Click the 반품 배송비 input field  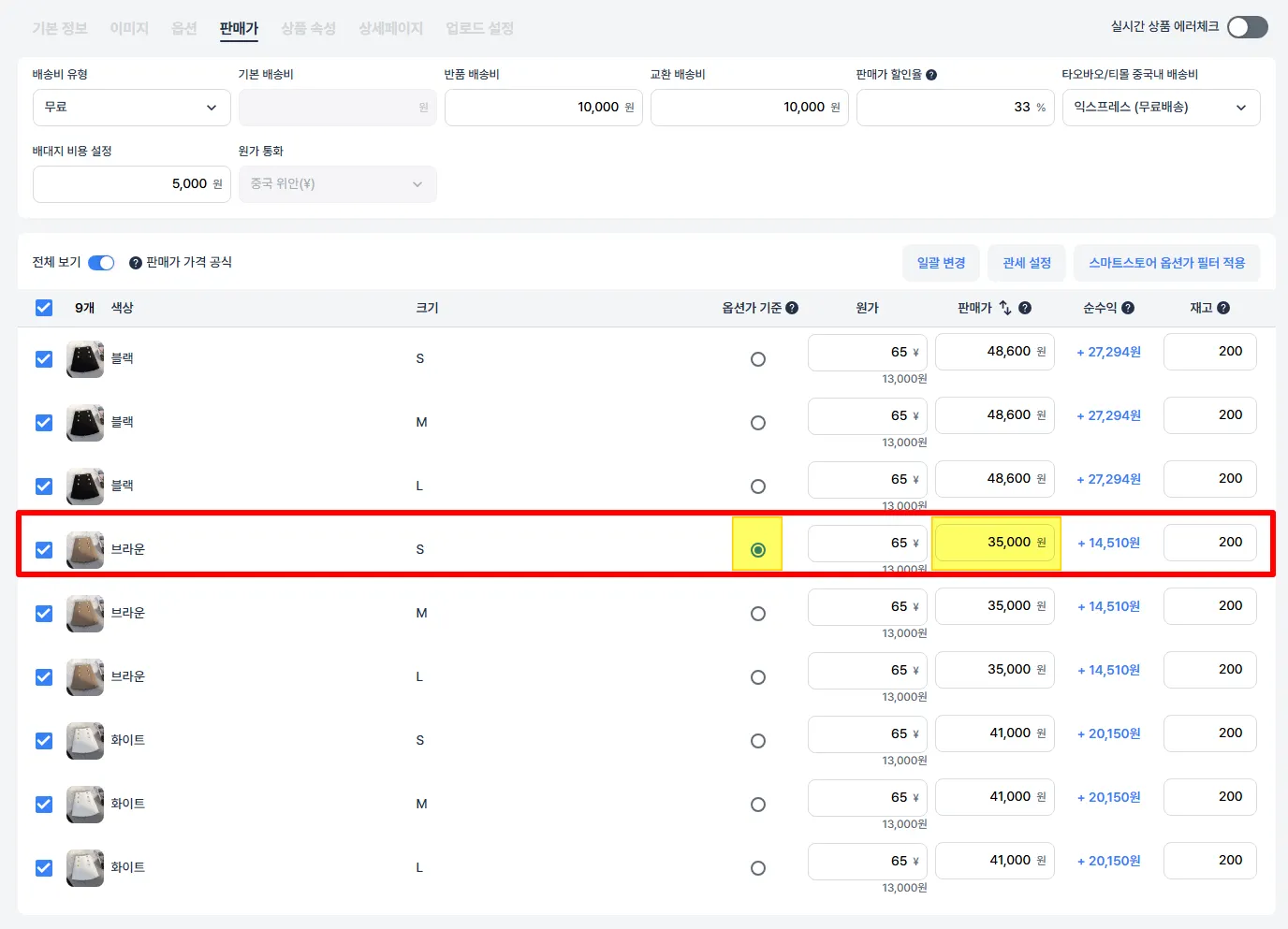click(544, 108)
